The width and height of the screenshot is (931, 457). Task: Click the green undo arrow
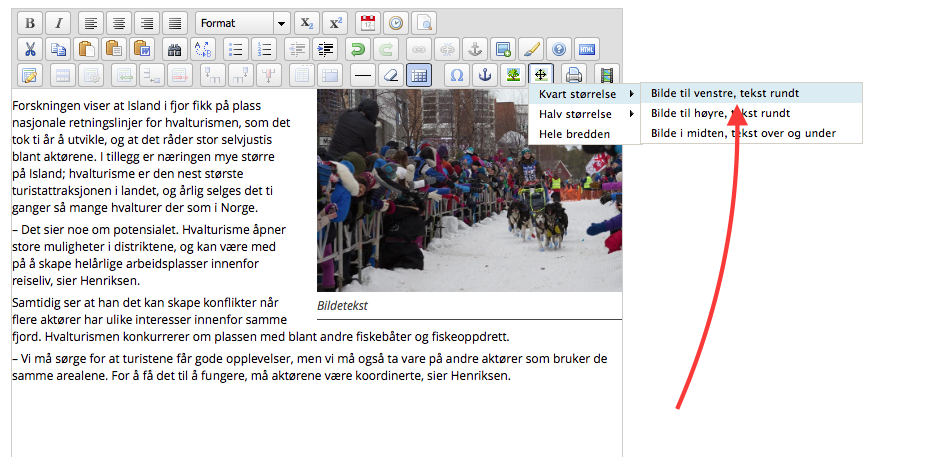(x=357, y=49)
